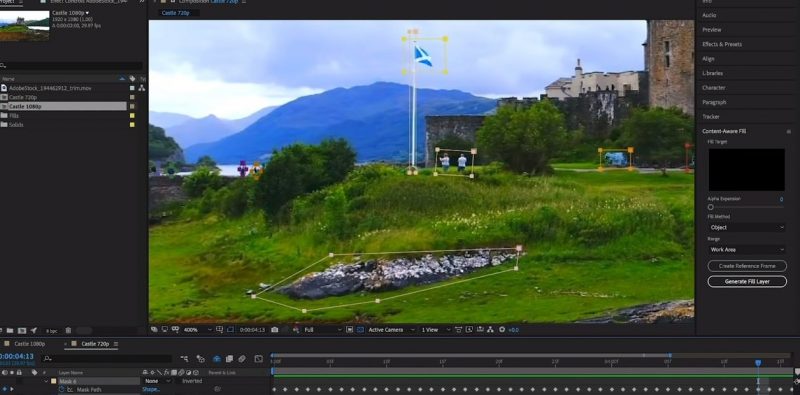
Task: Open the composition flowchart icon
Action: click(x=490, y=330)
